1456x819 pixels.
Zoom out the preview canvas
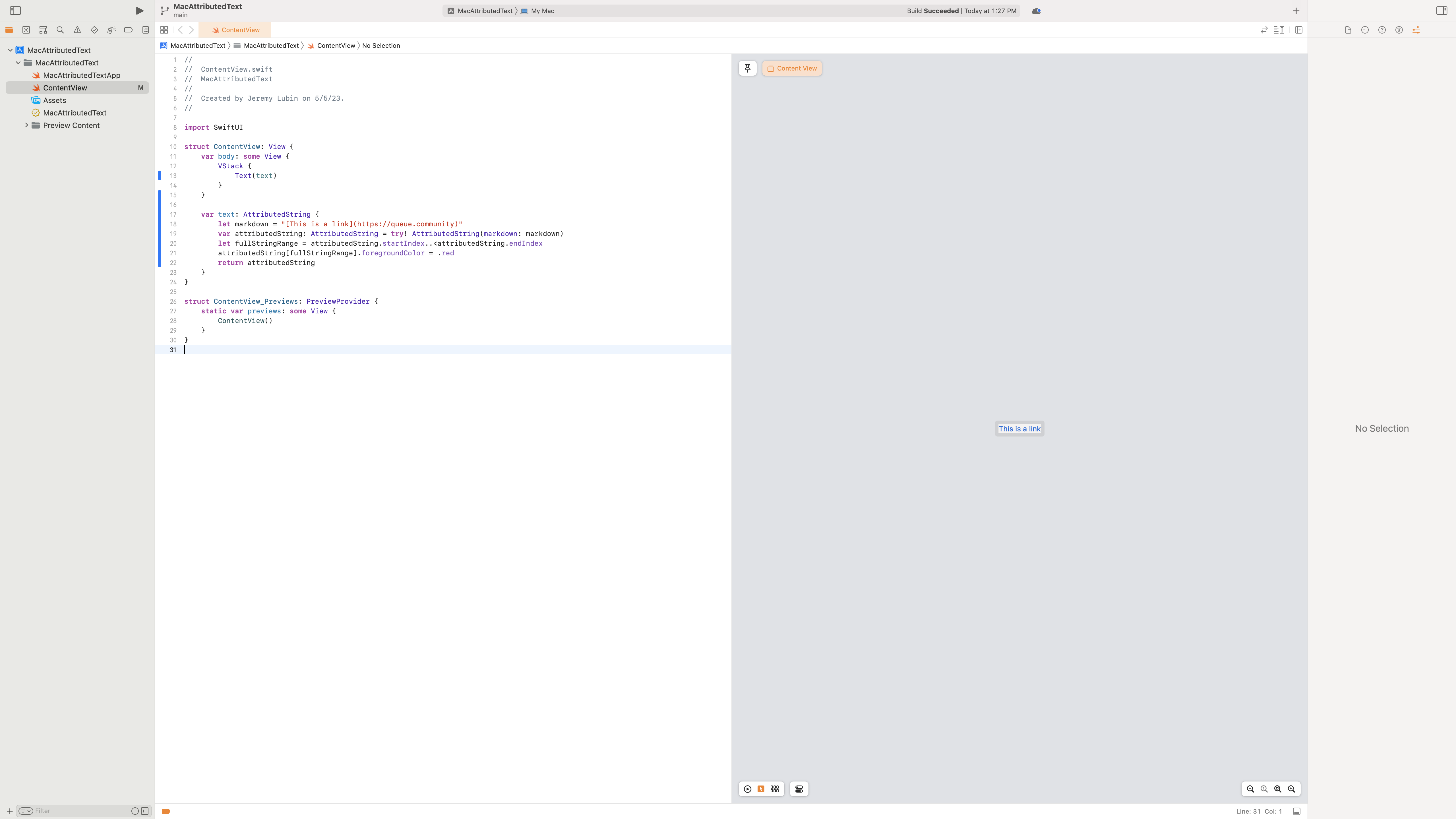tap(1250, 789)
